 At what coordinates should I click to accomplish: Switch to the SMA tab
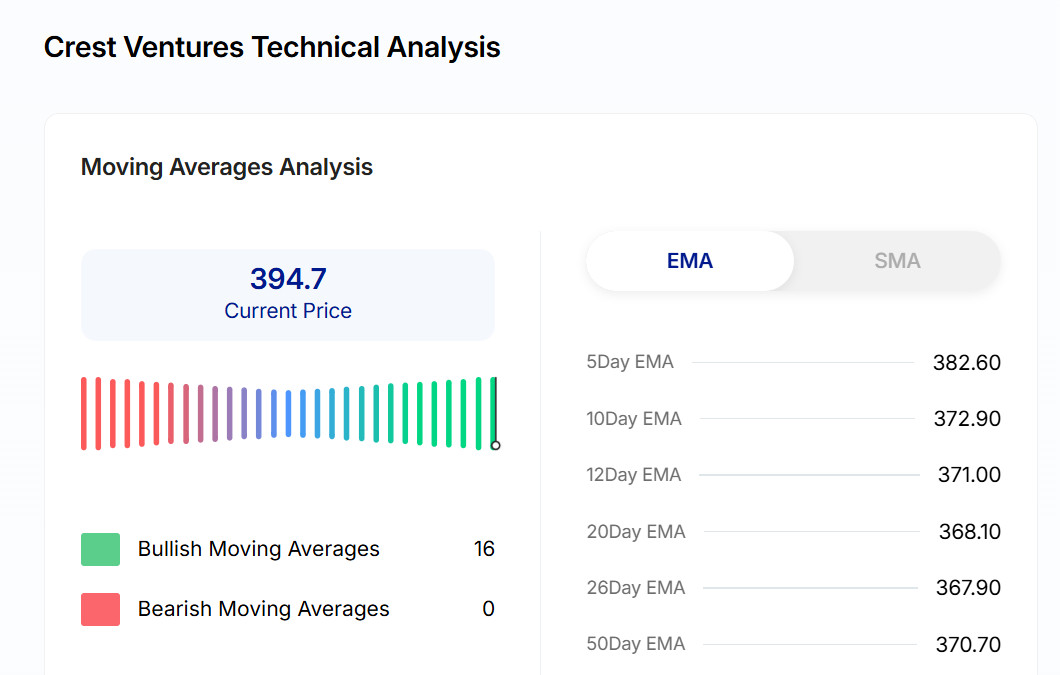pyautogui.click(x=896, y=261)
